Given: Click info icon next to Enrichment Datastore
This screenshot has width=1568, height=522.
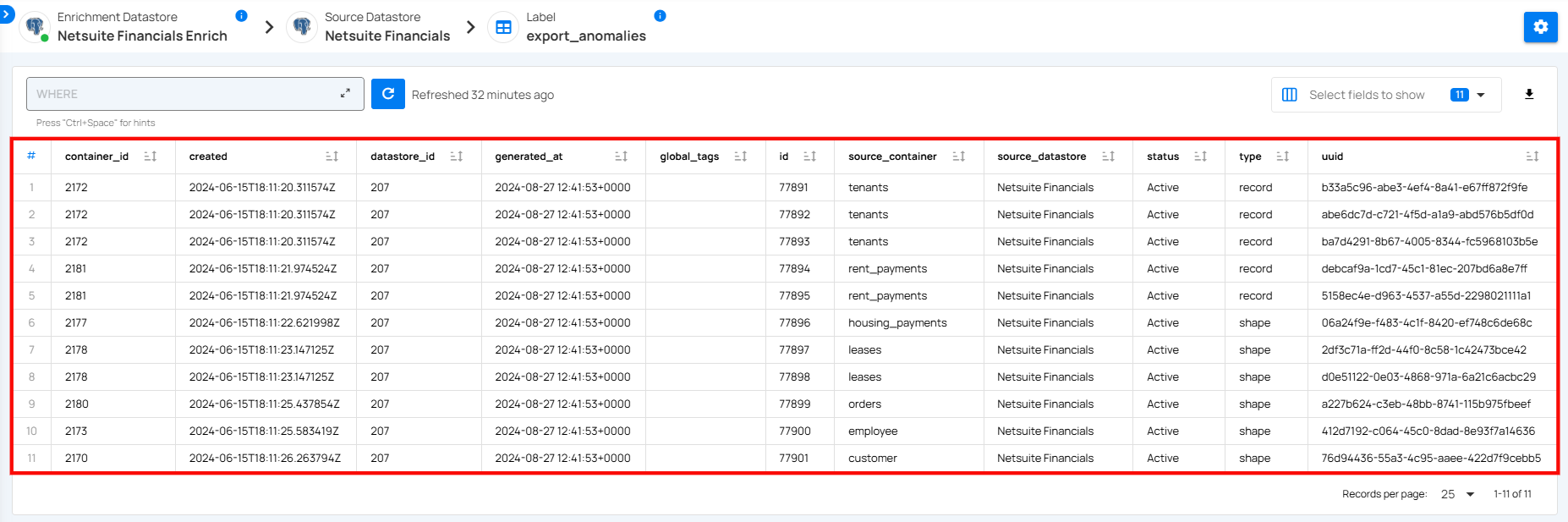Looking at the screenshot, I should (x=241, y=16).
